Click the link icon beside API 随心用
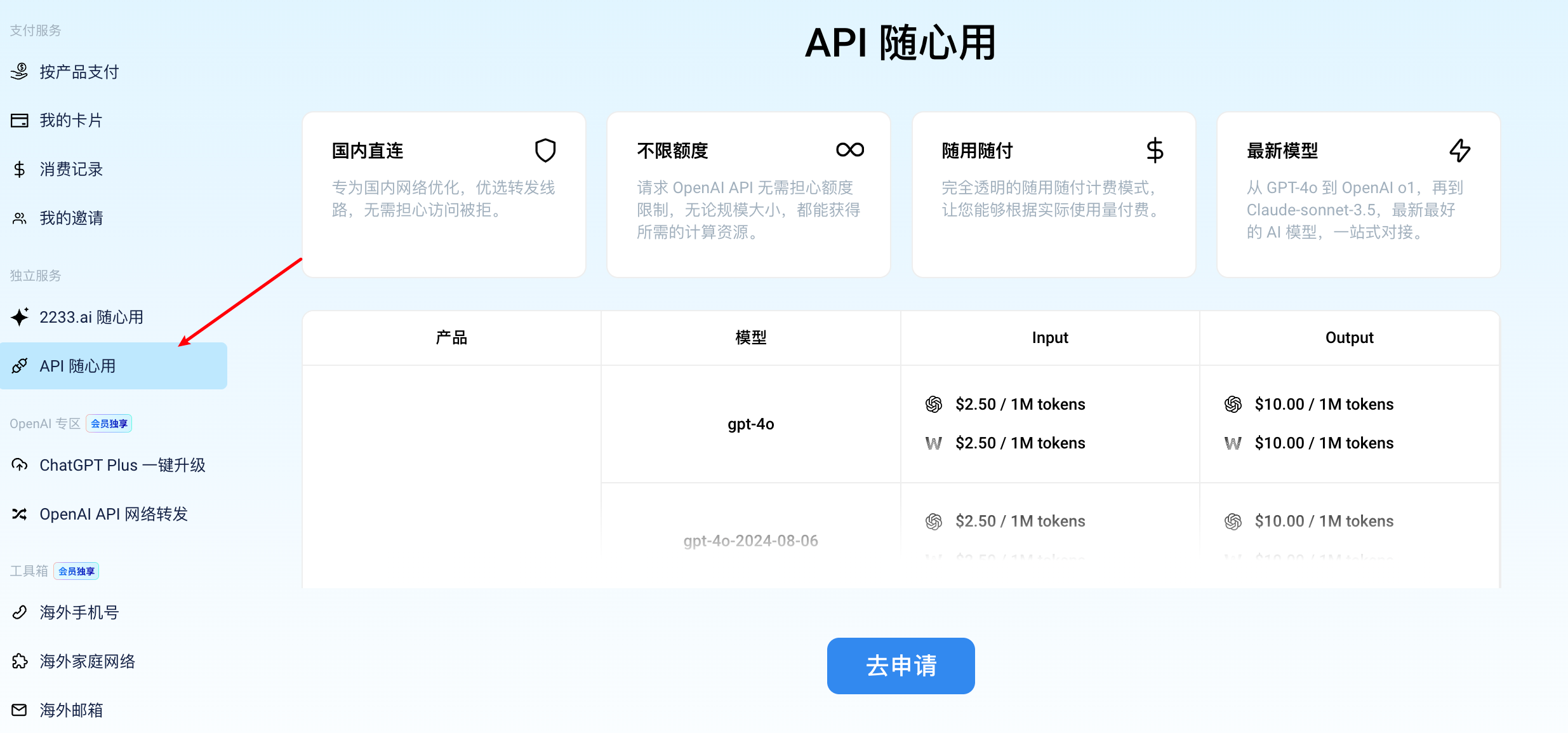Image resolution: width=1568 pixels, height=733 pixels. pyautogui.click(x=19, y=366)
